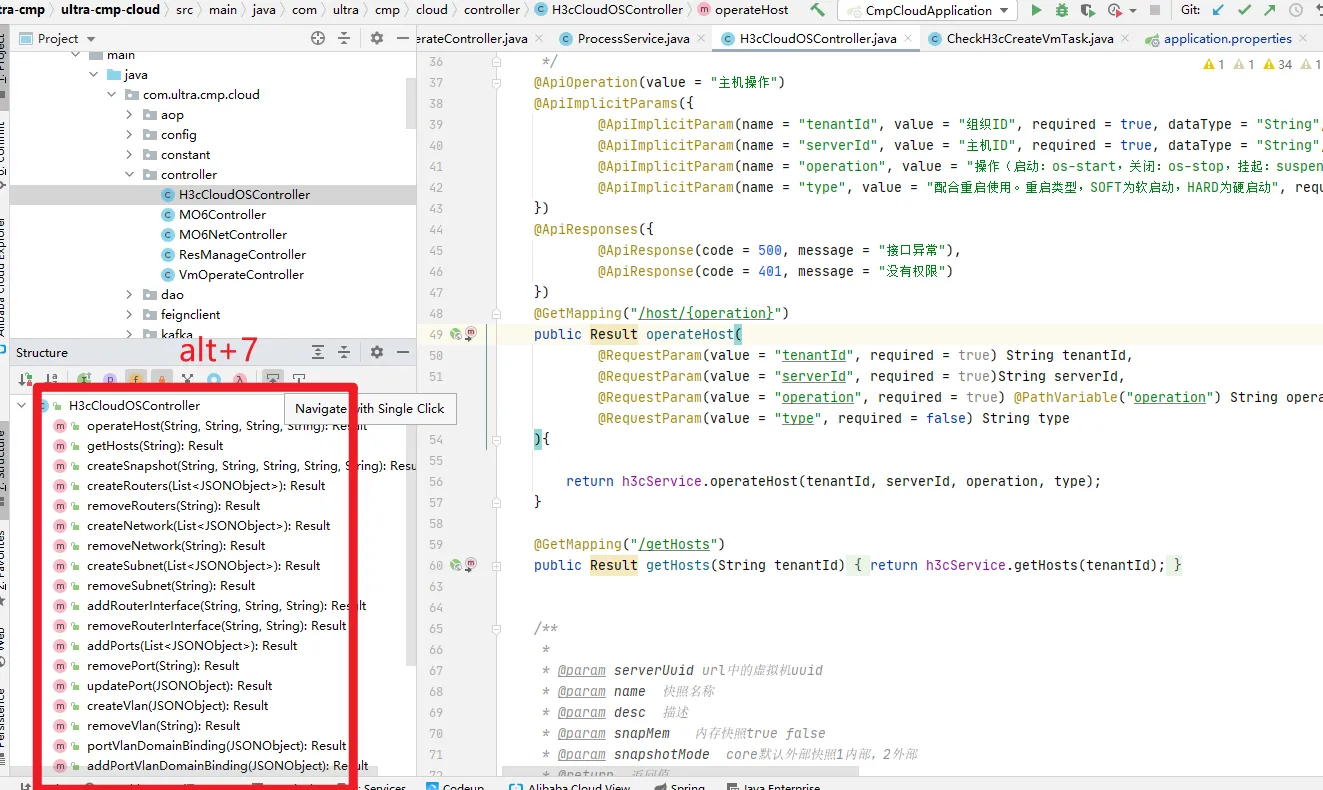
Task: Click Project panel locate target icon
Action: tap(318, 38)
